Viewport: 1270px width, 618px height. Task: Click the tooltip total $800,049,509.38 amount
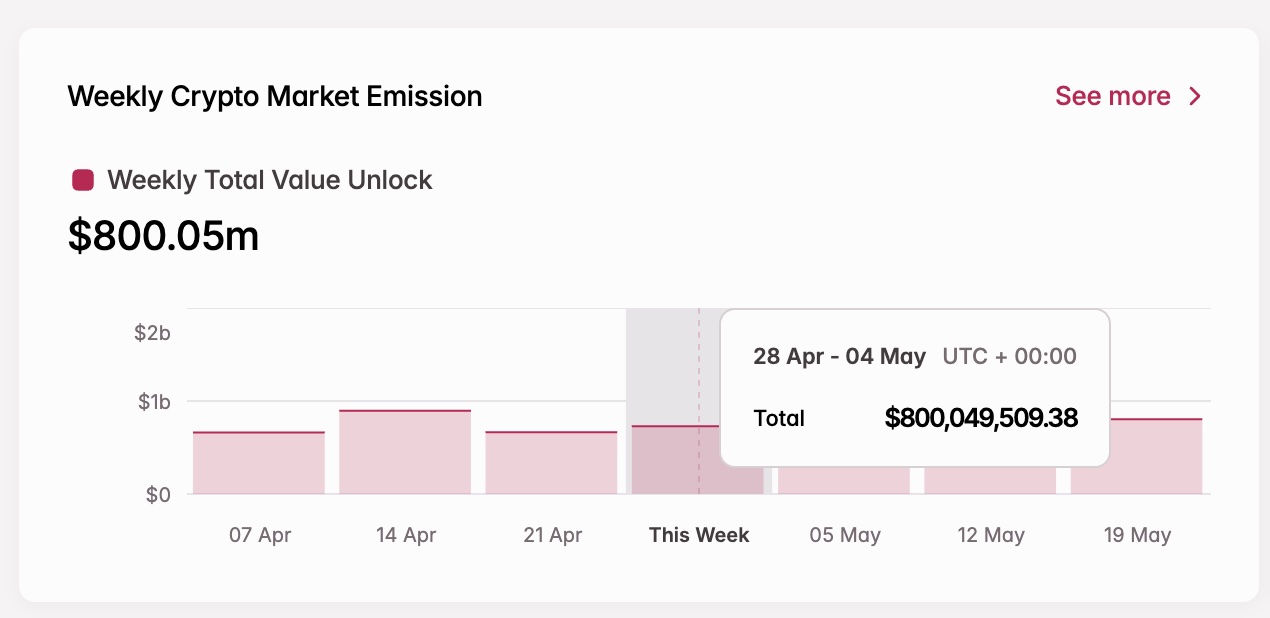[981, 418]
